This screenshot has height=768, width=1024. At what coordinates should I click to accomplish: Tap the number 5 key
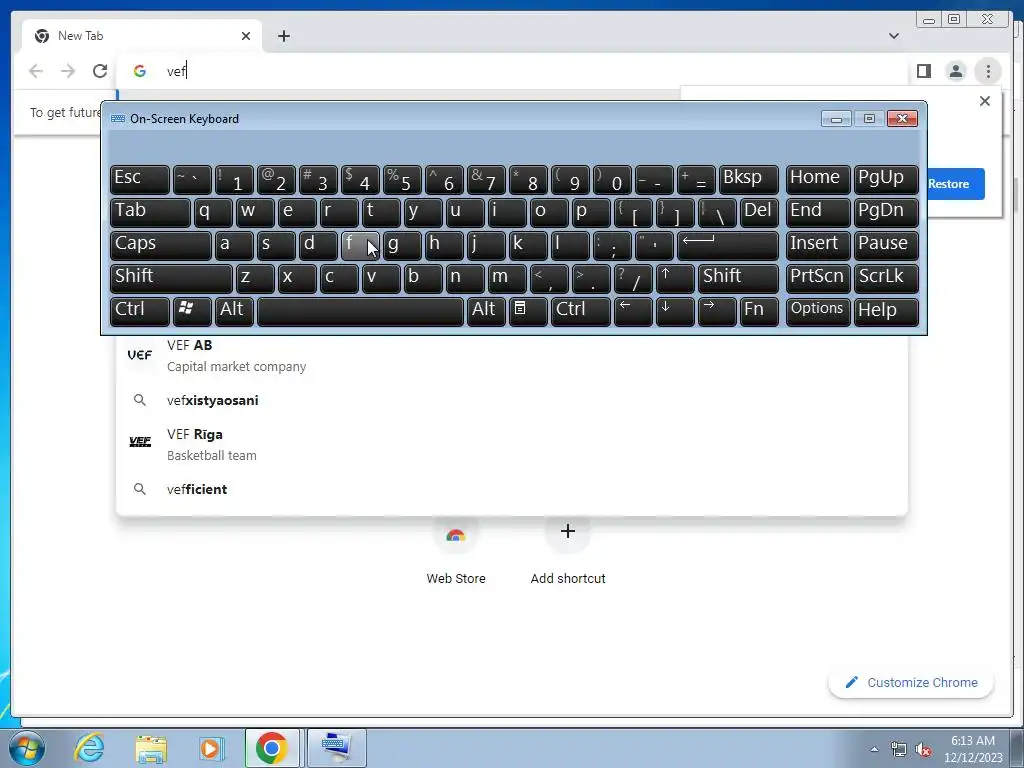click(x=402, y=180)
